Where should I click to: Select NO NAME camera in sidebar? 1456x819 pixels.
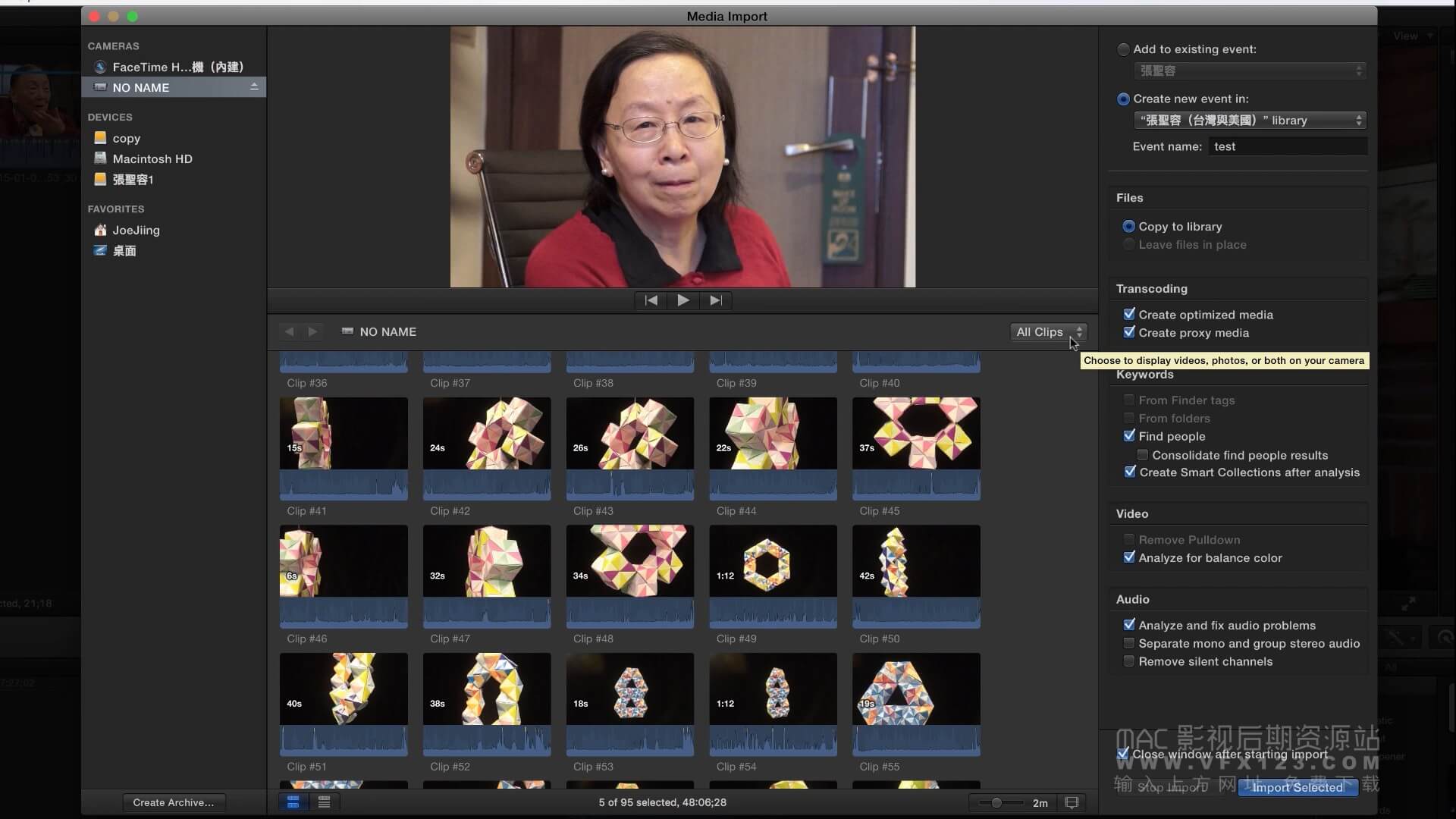(173, 87)
